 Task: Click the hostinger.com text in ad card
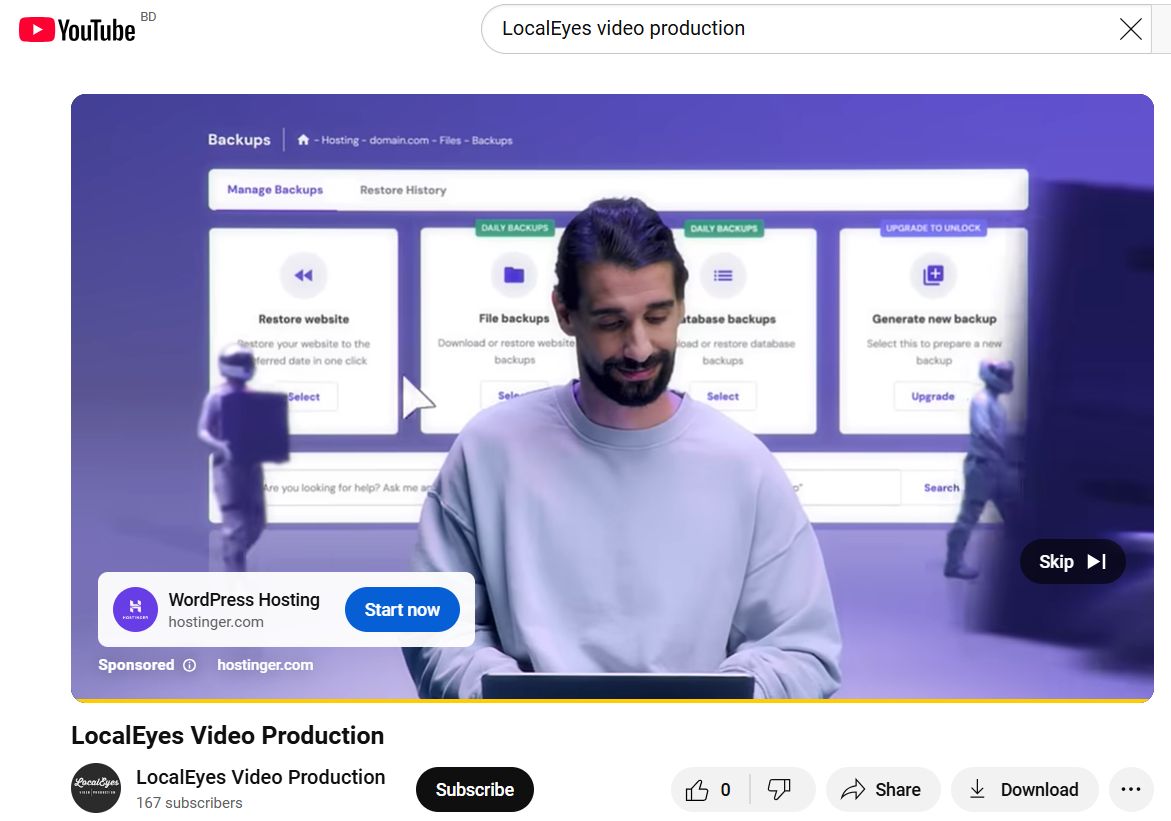click(216, 622)
